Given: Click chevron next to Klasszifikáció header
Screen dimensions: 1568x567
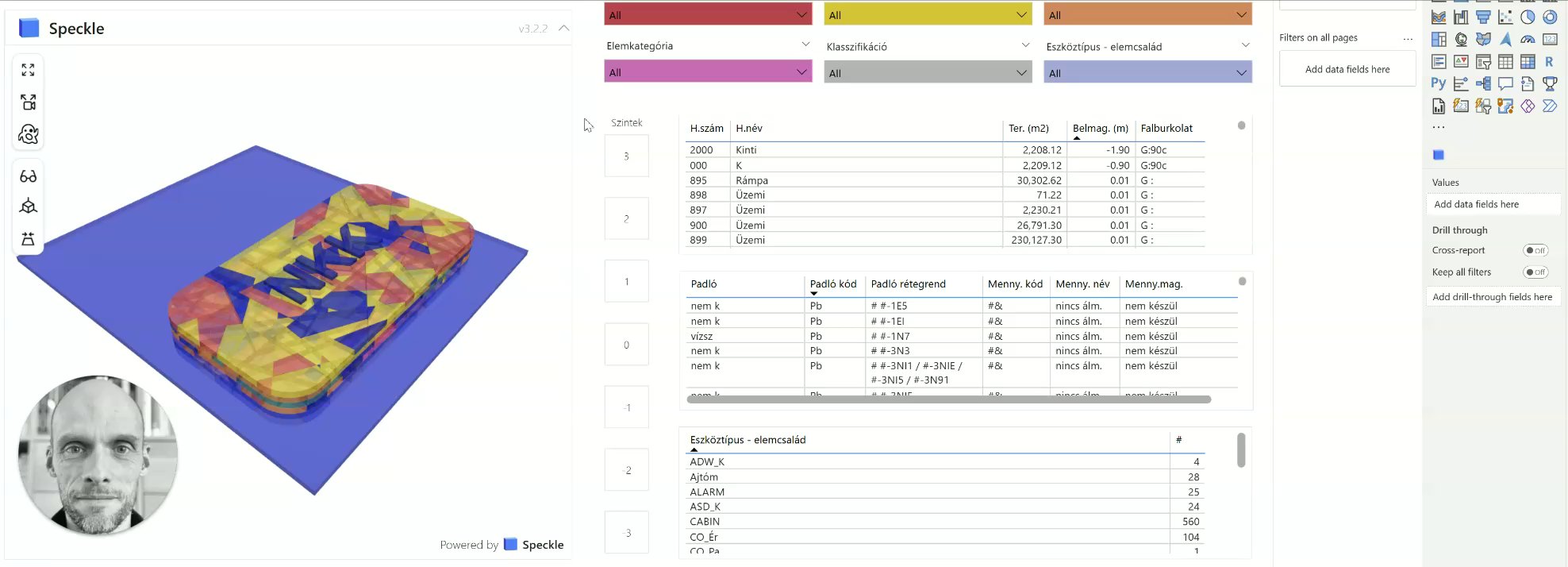Looking at the screenshot, I should 1025,45.
